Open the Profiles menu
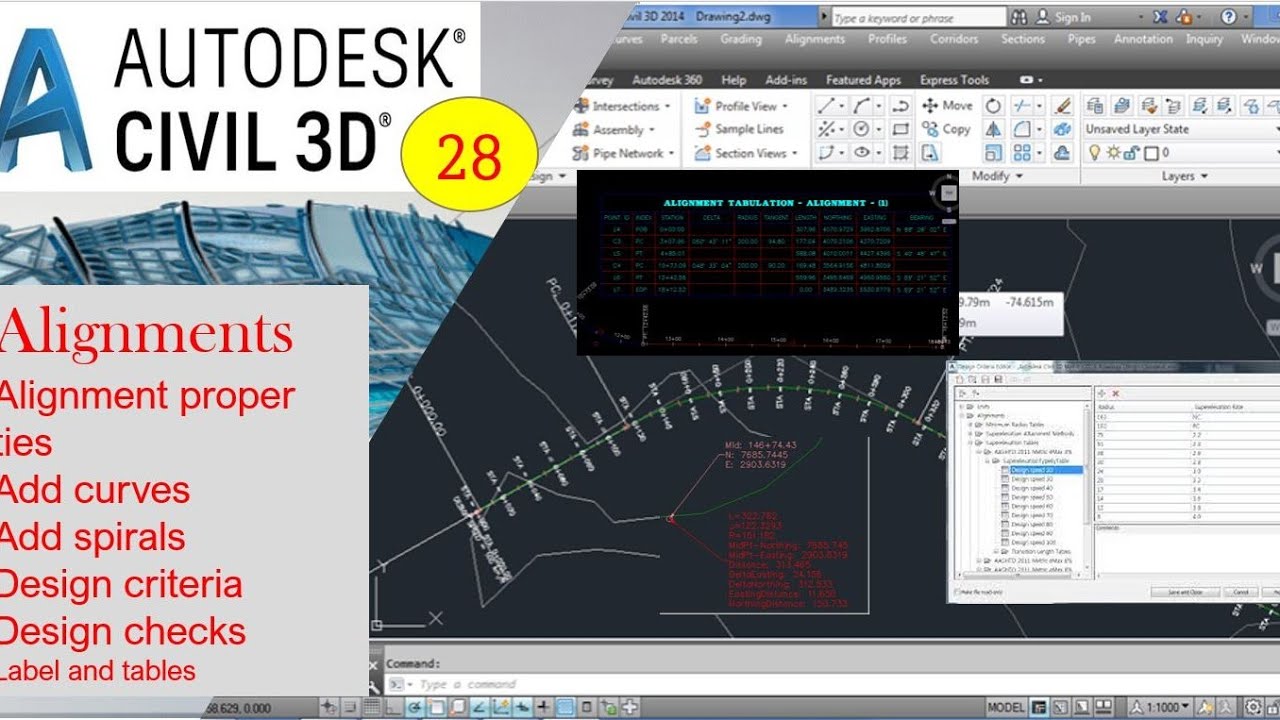Viewport: 1280px width, 720px height. [x=887, y=39]
